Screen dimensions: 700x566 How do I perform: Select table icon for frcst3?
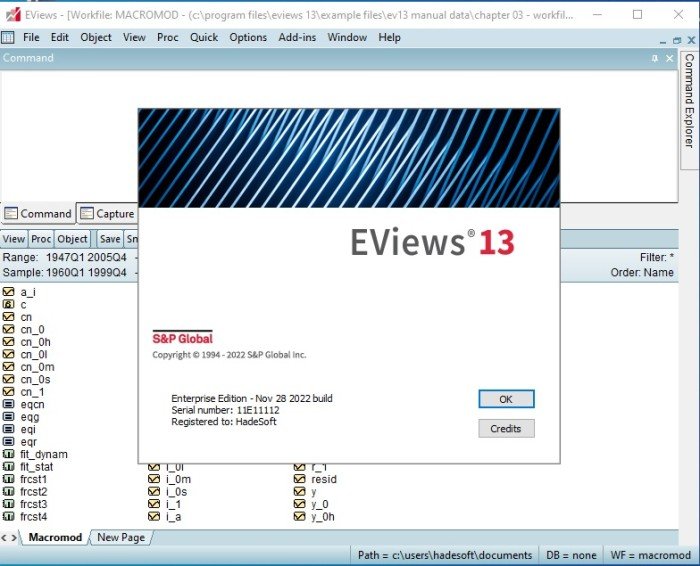coord(8,504)
